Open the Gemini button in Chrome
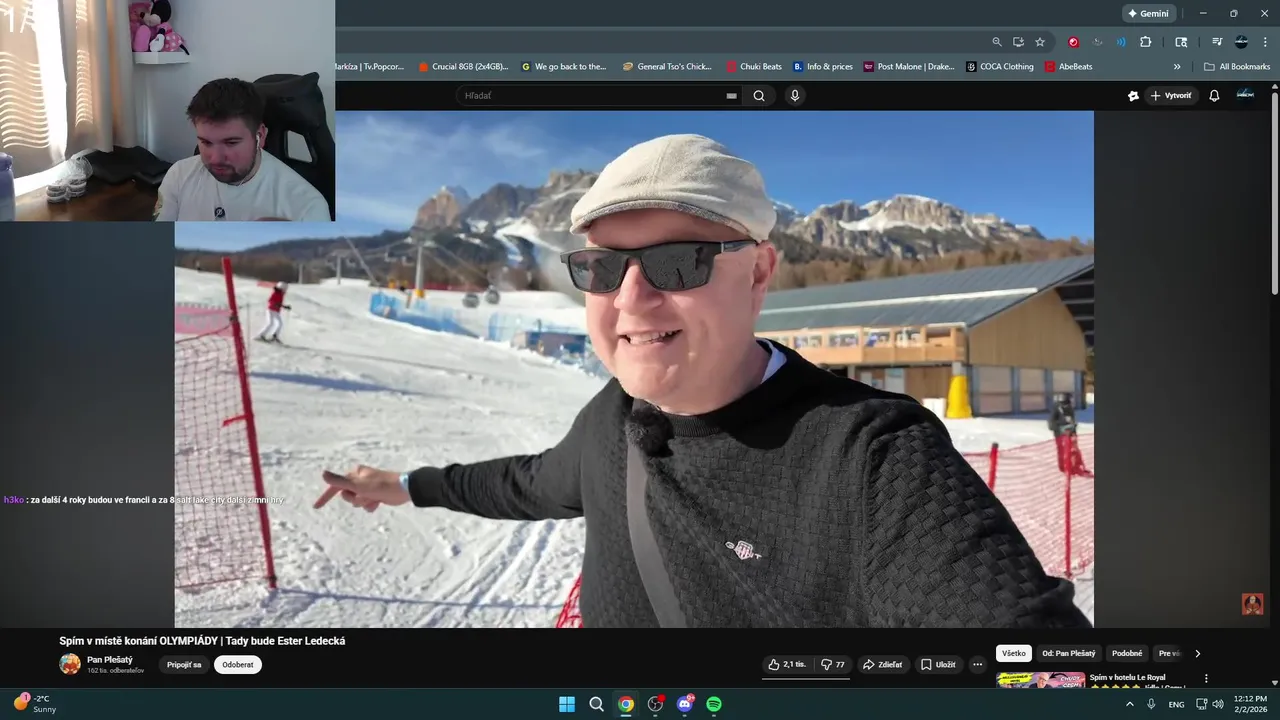 [1148, 14]
